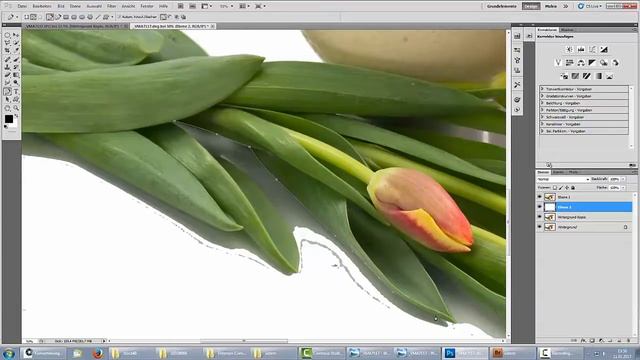Open the Bearbeiten menu
The image size is (640, 360).
[42, 6]
